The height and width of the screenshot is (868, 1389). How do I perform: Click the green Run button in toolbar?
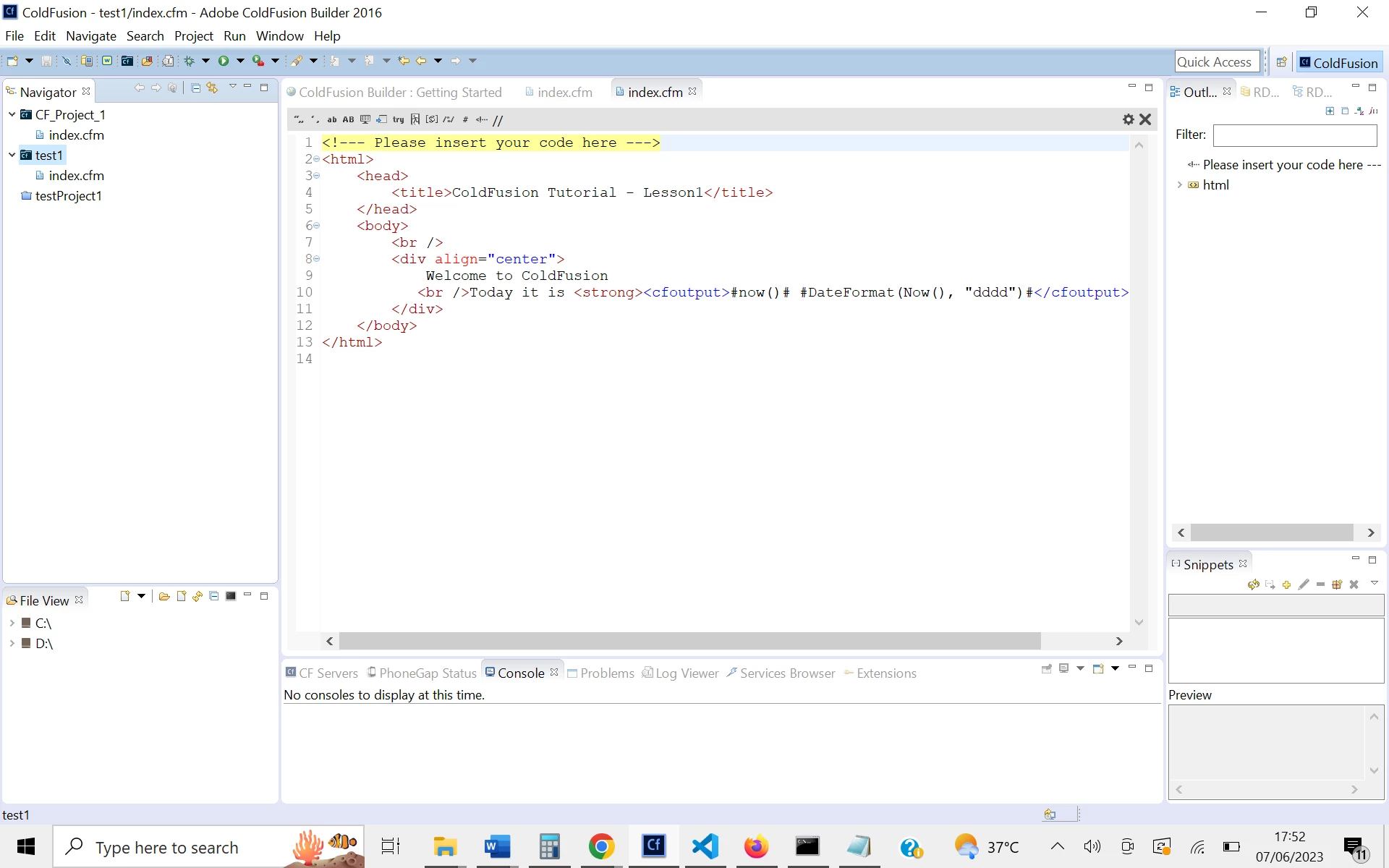(x=224, y=61)
